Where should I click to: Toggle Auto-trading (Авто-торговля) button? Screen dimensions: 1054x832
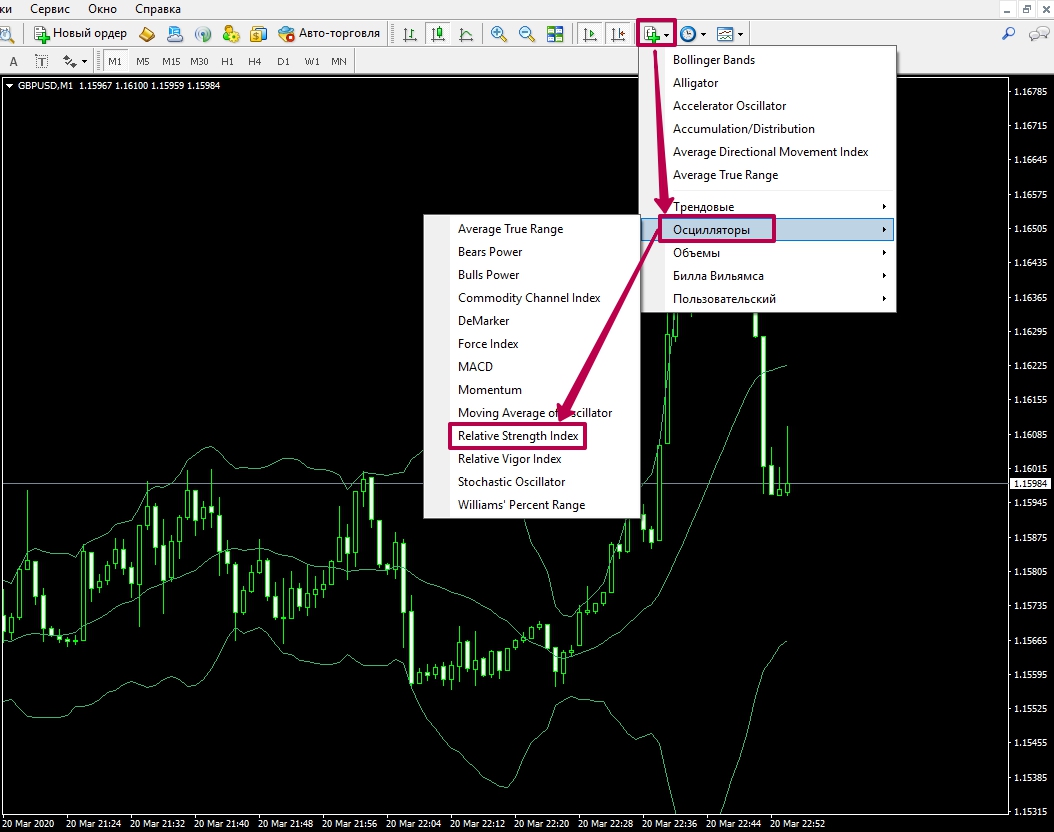(329, 33)
